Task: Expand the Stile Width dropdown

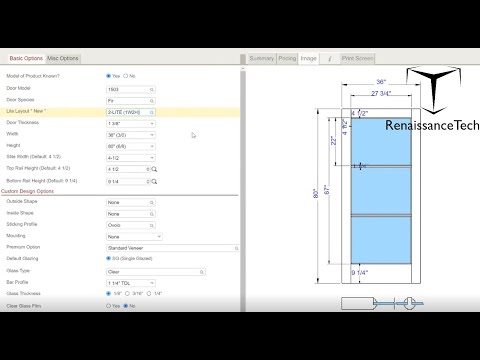Action: 131,158
